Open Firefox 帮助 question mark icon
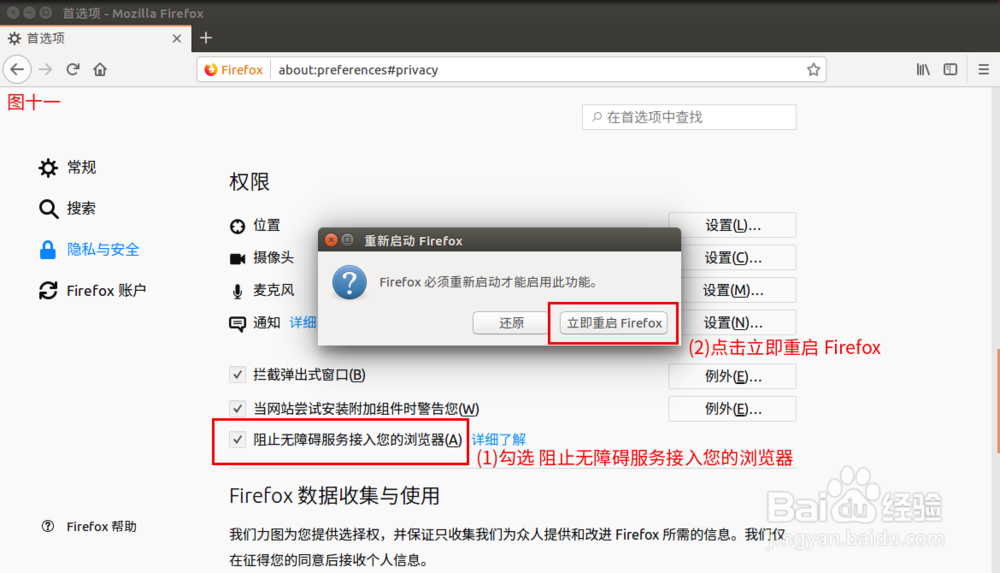This screenshot has height=573, width=1000. [x=48, y=526]
